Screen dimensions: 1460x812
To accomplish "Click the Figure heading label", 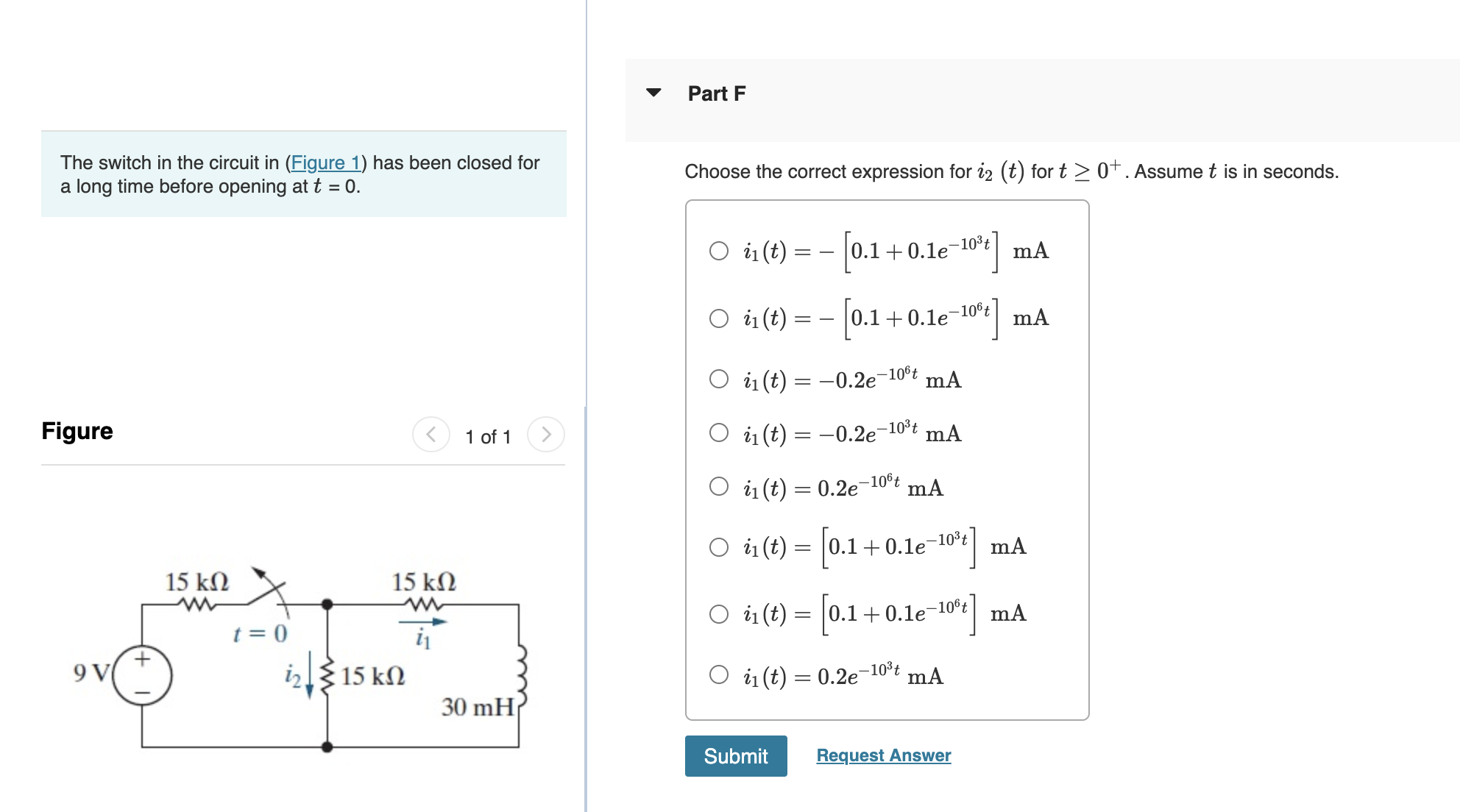I will coord(77,431).
